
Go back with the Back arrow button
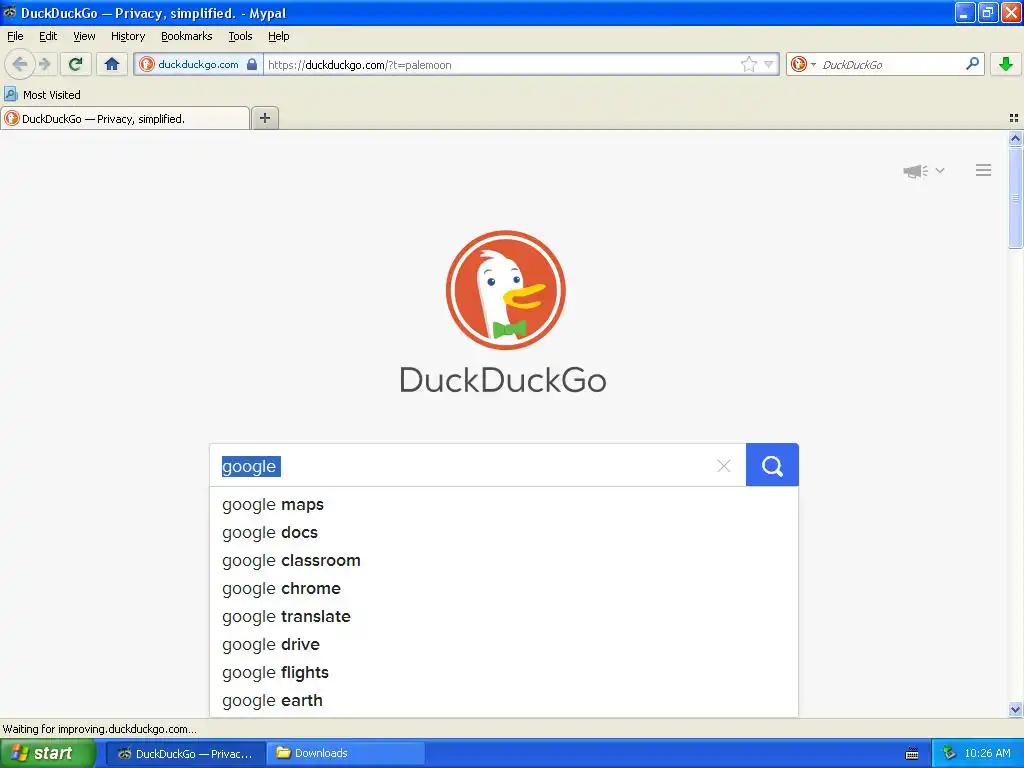19,64
